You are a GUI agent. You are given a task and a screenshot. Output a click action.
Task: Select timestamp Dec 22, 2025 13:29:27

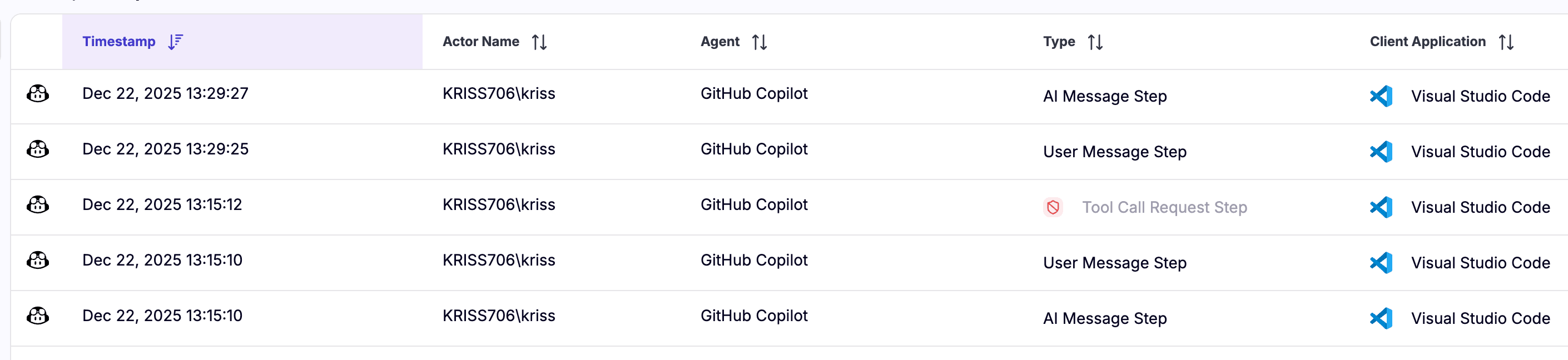pyautogui.click(x=165, y=94)
